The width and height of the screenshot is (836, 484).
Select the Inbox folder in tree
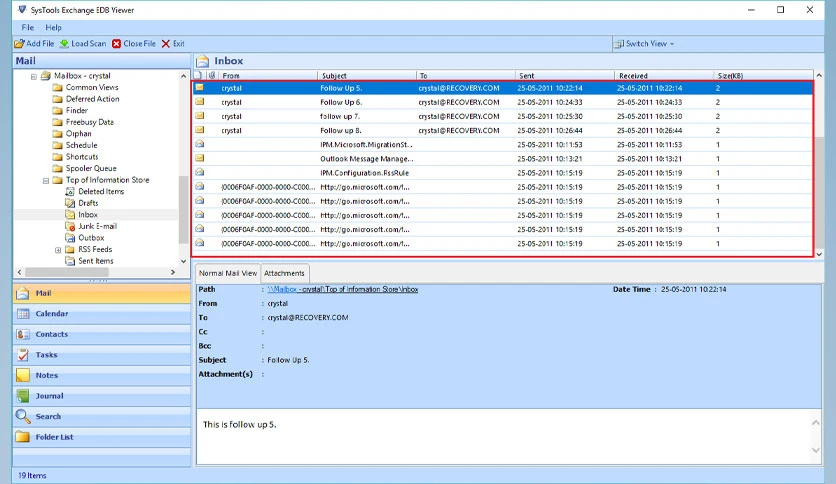pyautogui.click(x=81, y=215)
